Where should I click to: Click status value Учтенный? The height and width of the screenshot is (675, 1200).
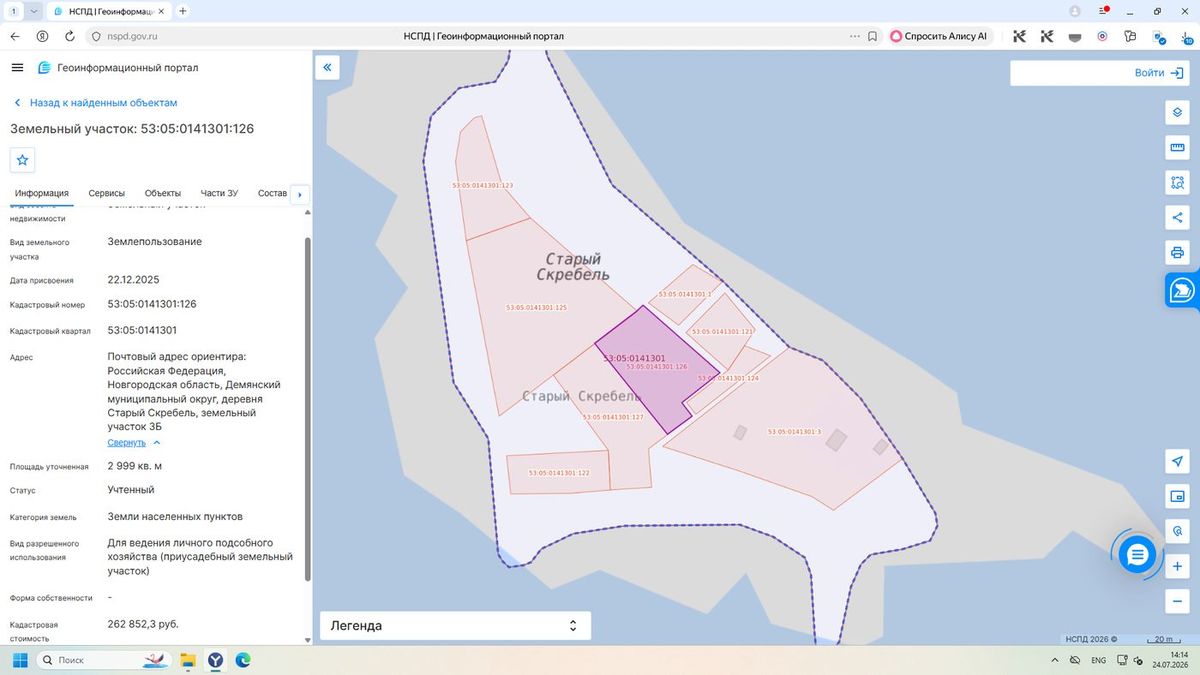point(131,490)
